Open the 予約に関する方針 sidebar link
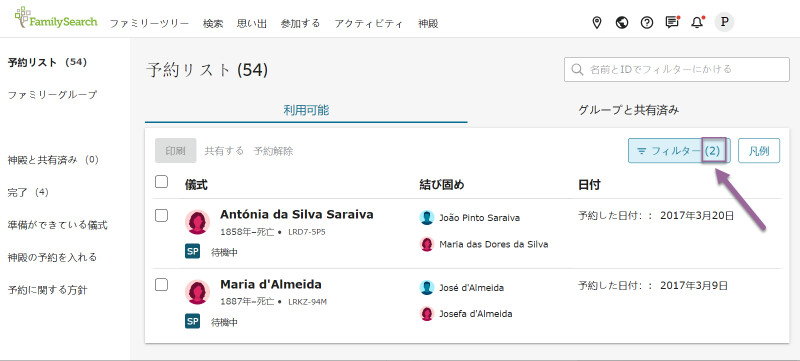This screenshot has height=361, width=800. click(47, 290)
